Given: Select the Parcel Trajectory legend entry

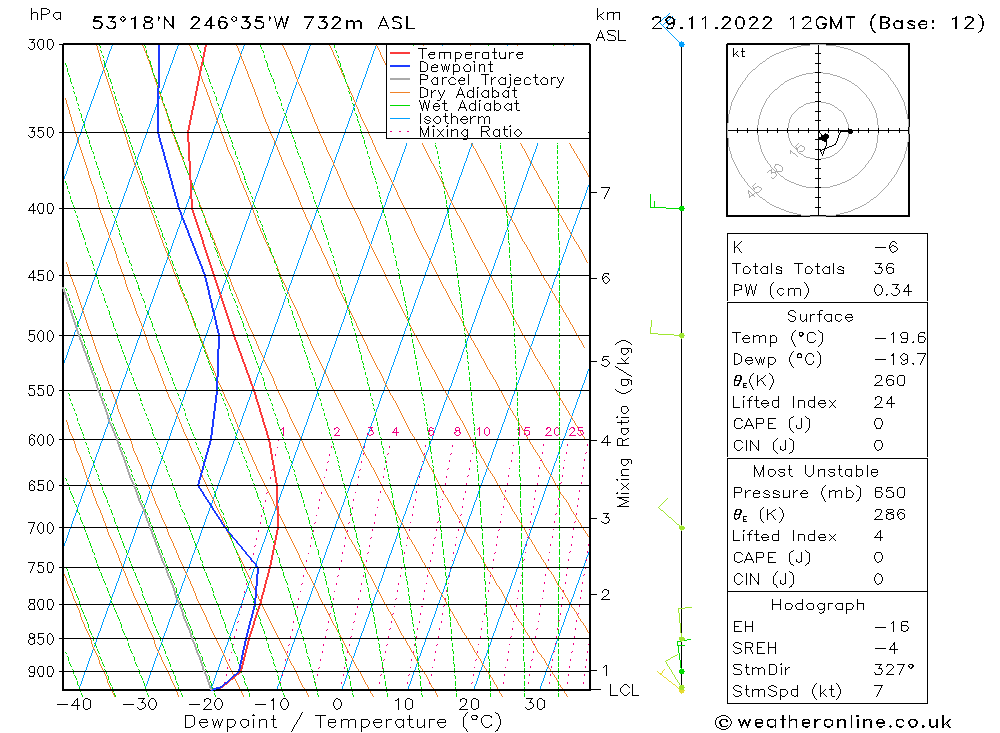Looking at the screenshot, I should [x=490, y=80].
